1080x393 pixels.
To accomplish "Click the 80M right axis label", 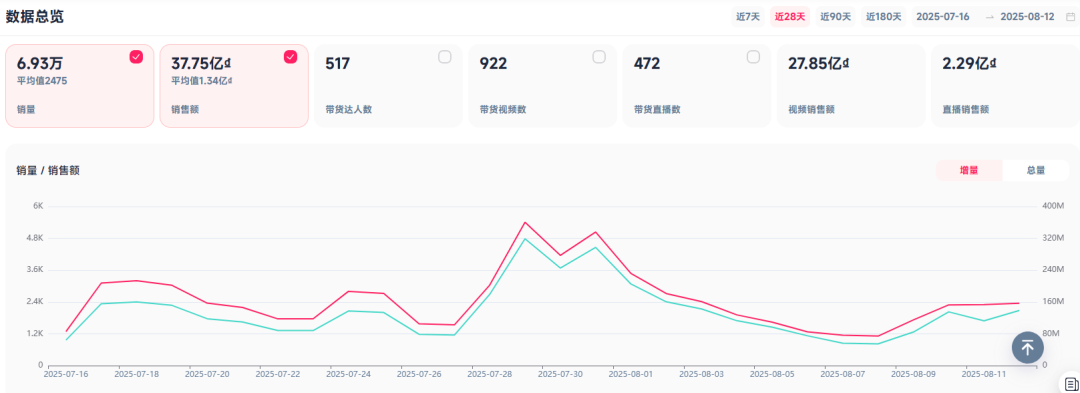I will point(1052,333).
